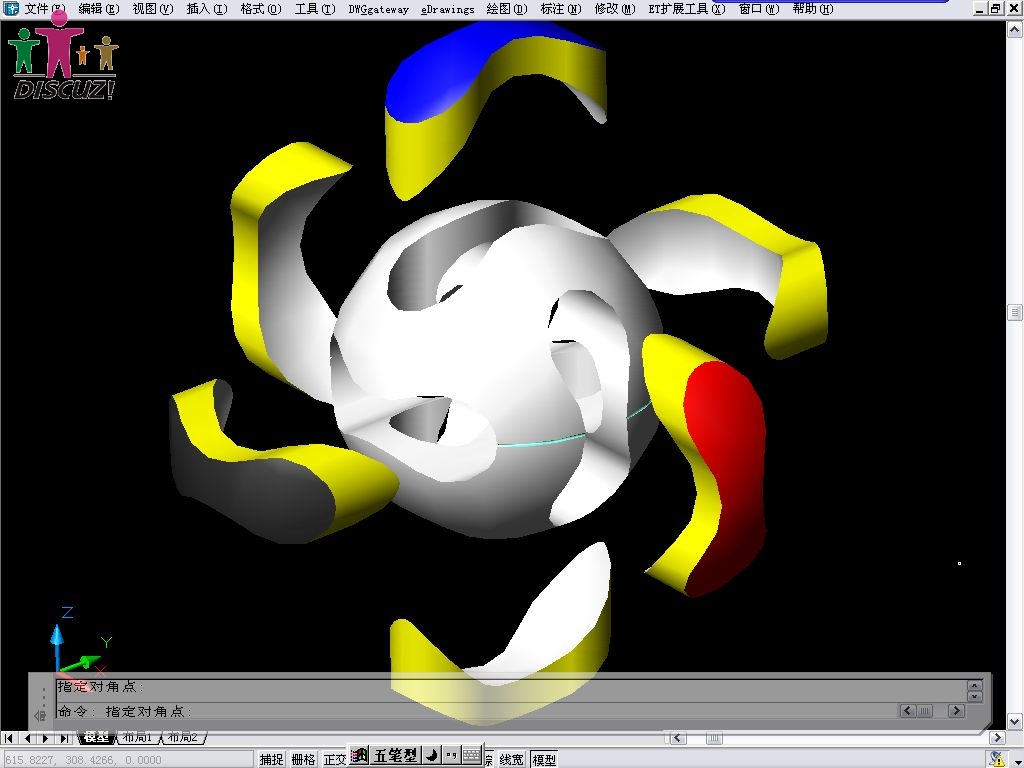
Task: Click the vertical scrollbar up arrow
Action: (1015, 29)
